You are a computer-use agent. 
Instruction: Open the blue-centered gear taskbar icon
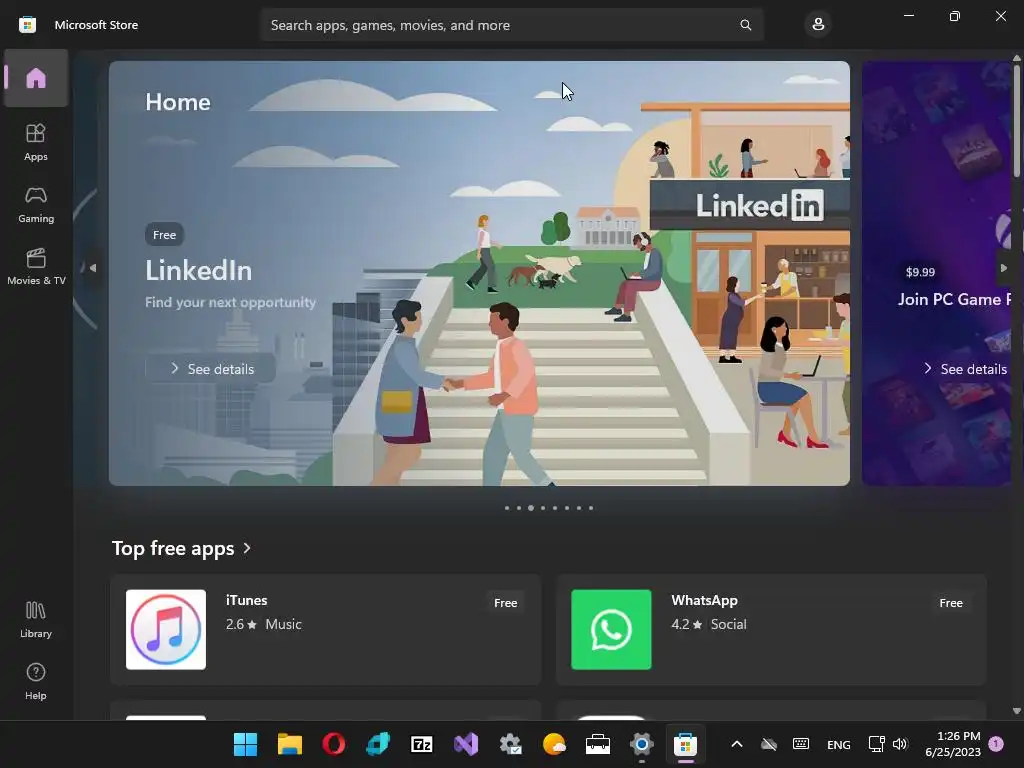(642, 744)
